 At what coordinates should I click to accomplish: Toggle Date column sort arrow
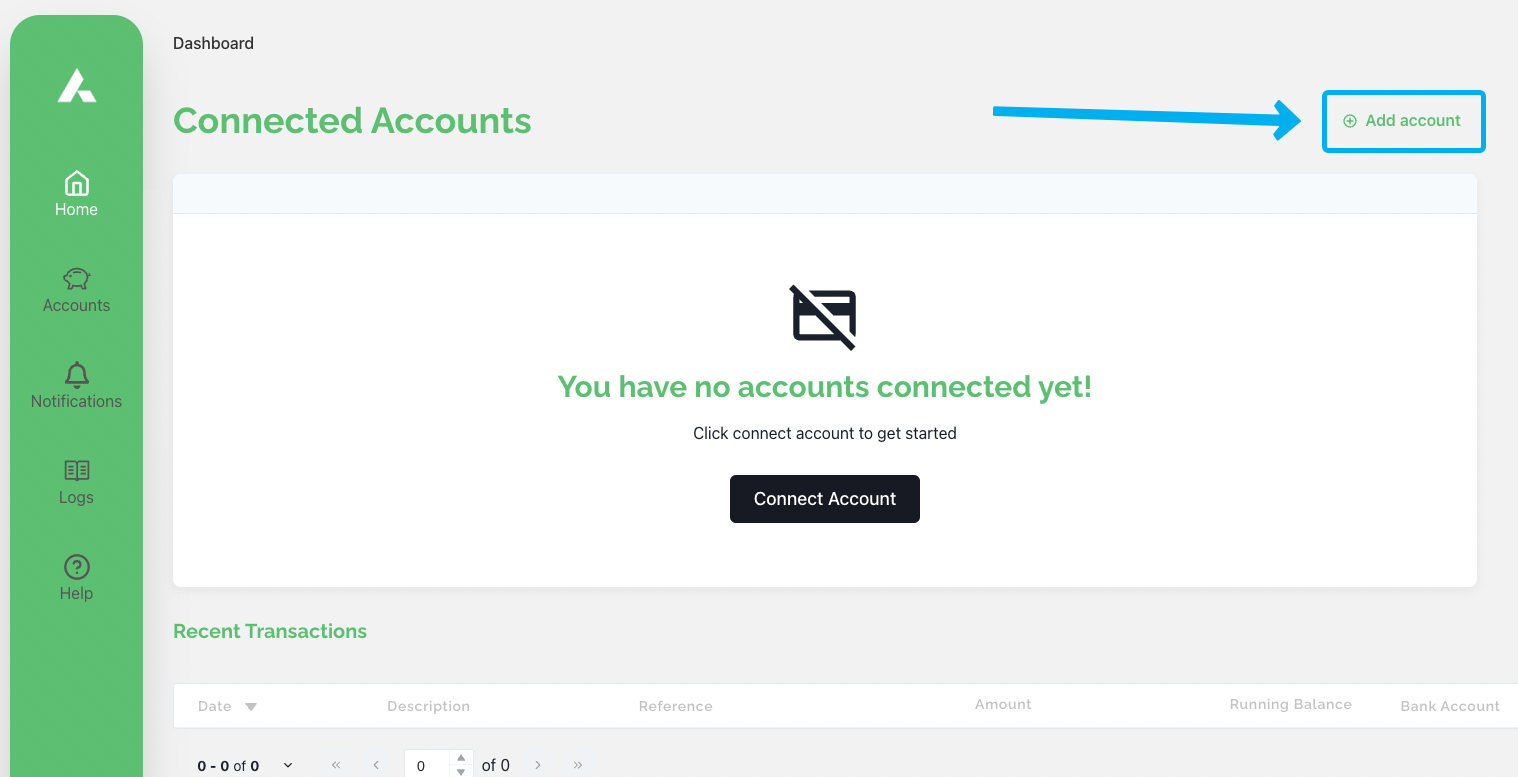251,707
